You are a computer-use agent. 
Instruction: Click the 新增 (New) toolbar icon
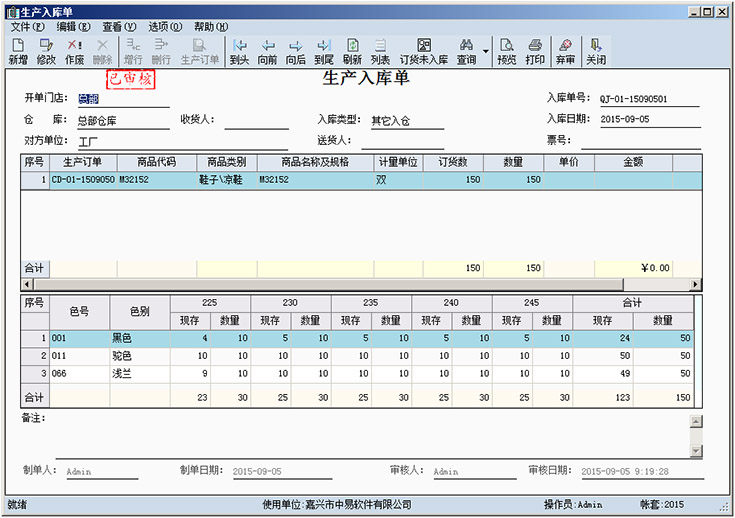(18, 52)
